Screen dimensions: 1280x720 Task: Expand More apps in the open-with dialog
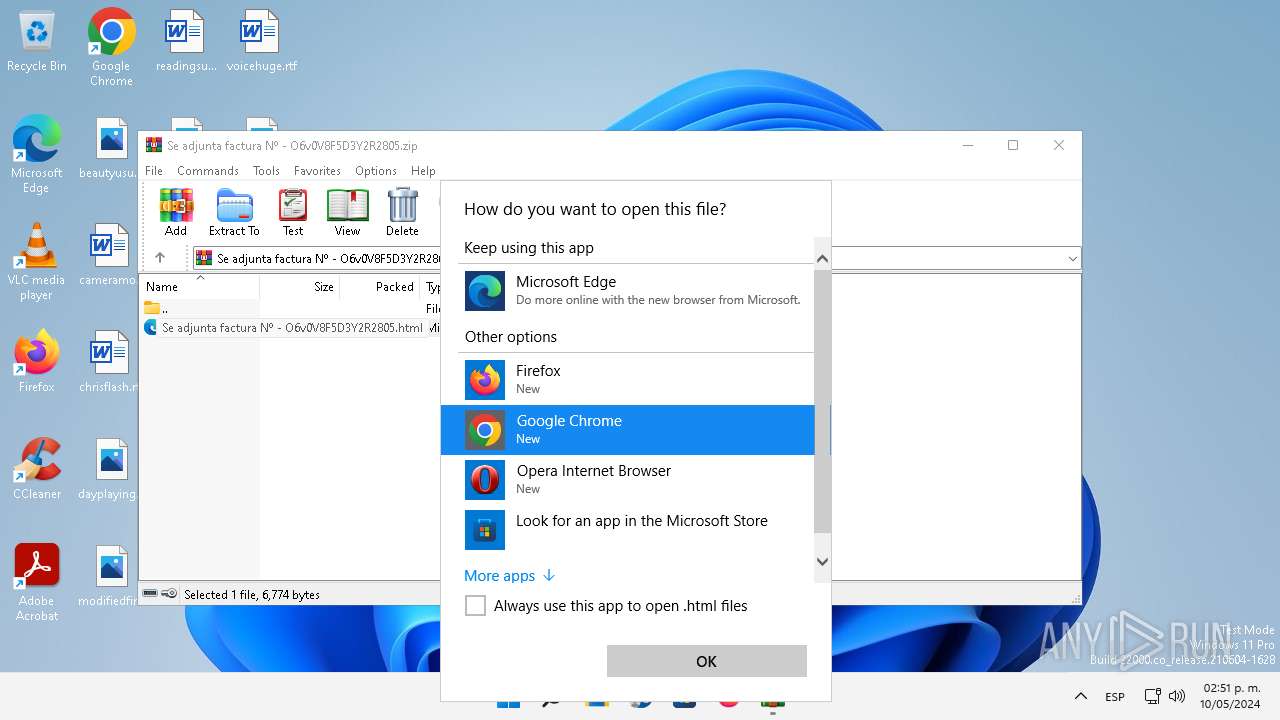tap(509, 576)
